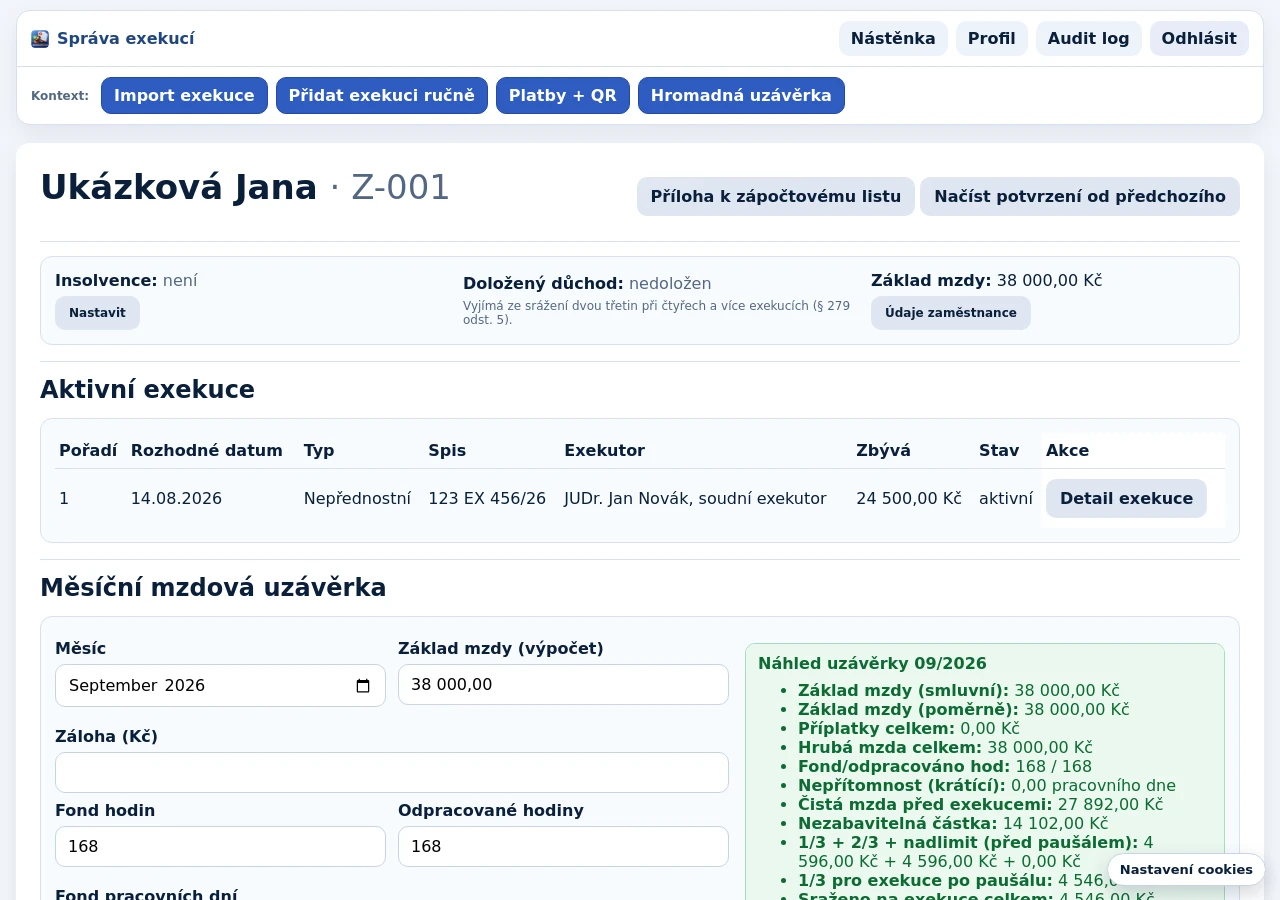Go to the Profil page
Image resolution: width=1280 pixels, height=900 pixels.
tap(992, 39)
